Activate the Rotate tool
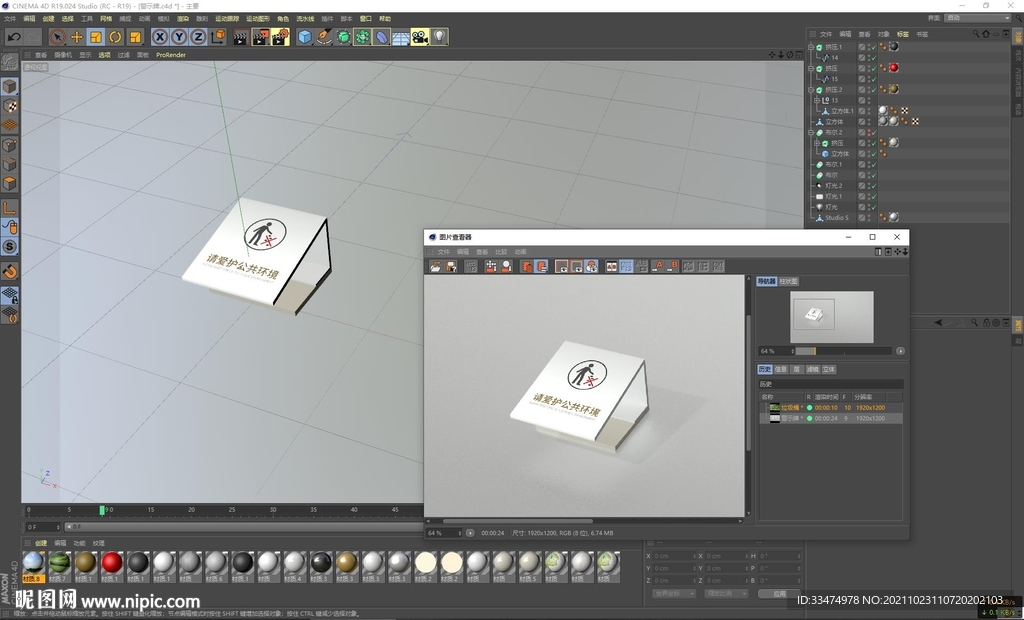The image size is (1024, 620). coord(115,37)
